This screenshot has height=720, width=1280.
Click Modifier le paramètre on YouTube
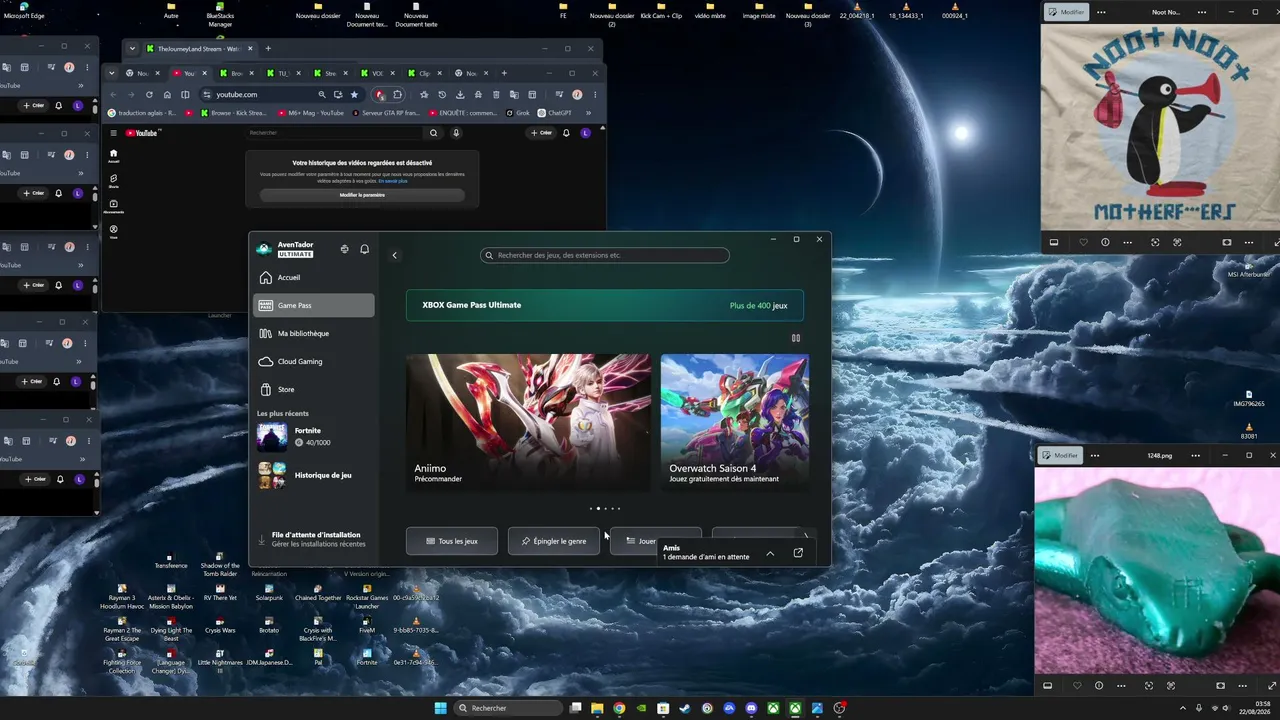point(362,195)
